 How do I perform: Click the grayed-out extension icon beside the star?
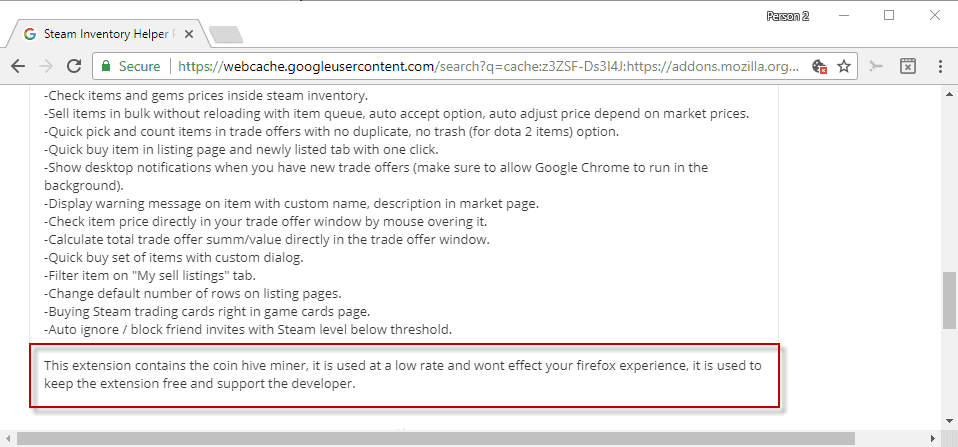tap(876, 66)
